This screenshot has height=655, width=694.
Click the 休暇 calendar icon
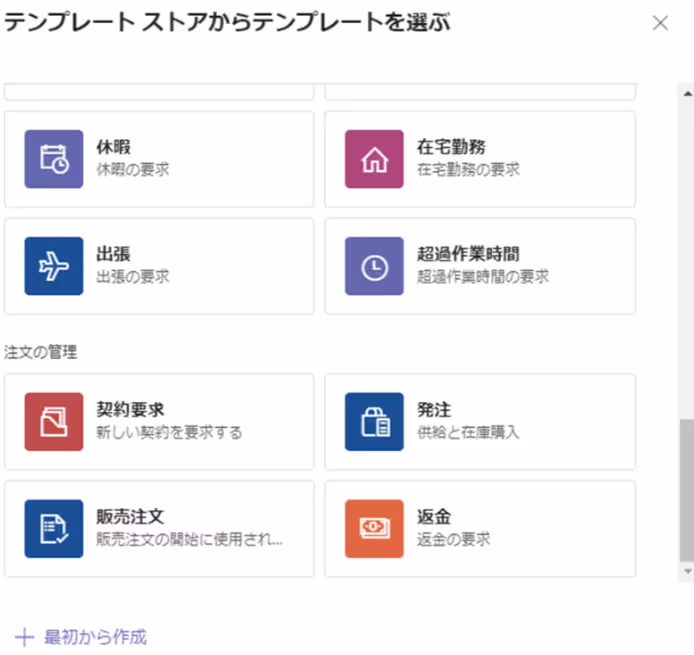tap(54, 159)
